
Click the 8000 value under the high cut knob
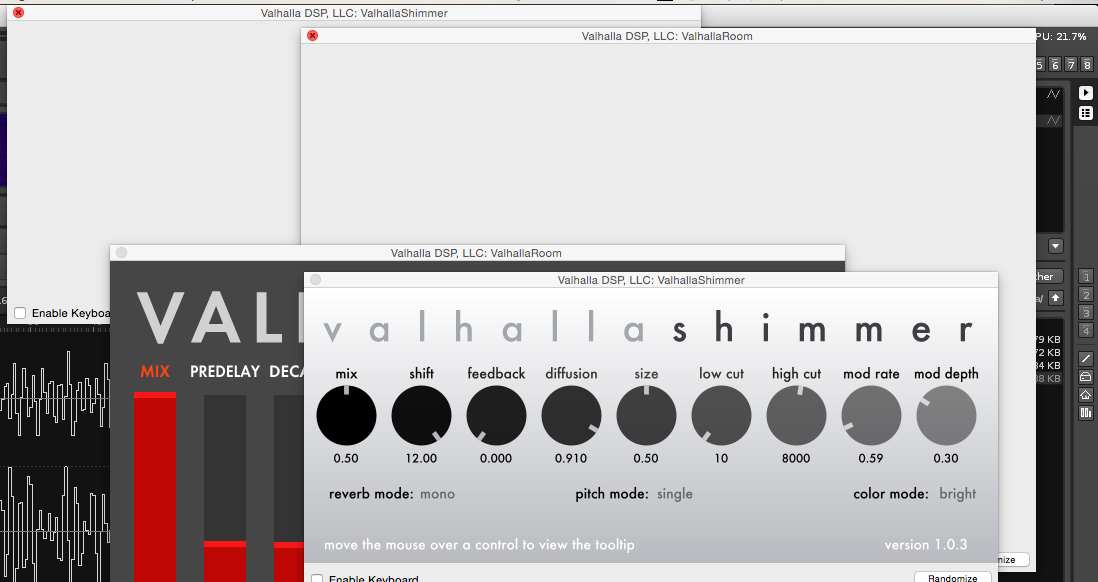pyautogui.click(x=796, y=458)
